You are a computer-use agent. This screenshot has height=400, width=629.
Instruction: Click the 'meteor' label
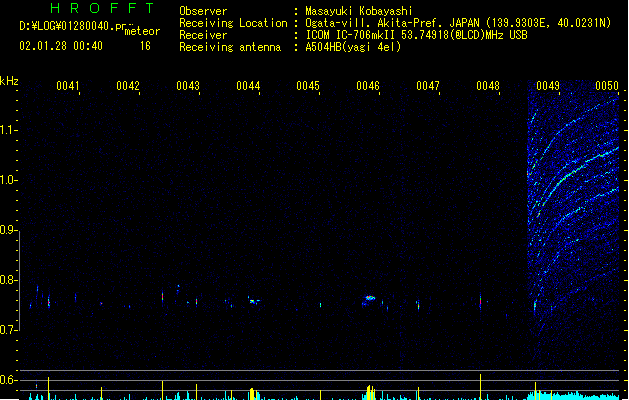142,31
